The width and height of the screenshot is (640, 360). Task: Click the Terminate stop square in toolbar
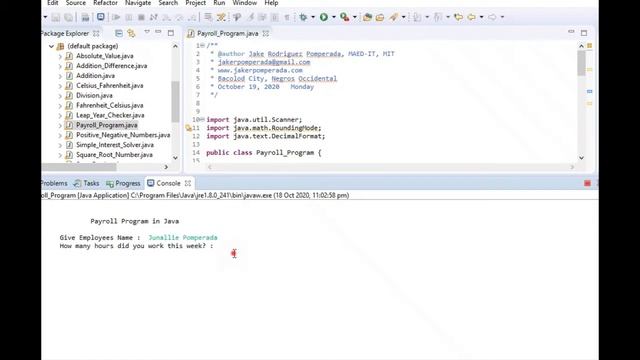point(141,17)
